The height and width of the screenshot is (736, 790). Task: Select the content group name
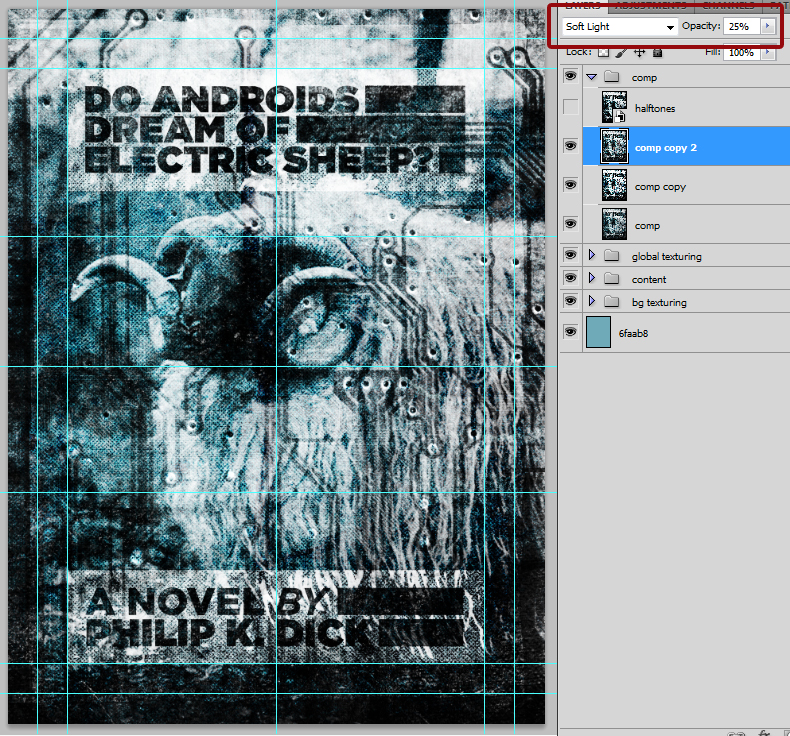(x=649, y=280)
